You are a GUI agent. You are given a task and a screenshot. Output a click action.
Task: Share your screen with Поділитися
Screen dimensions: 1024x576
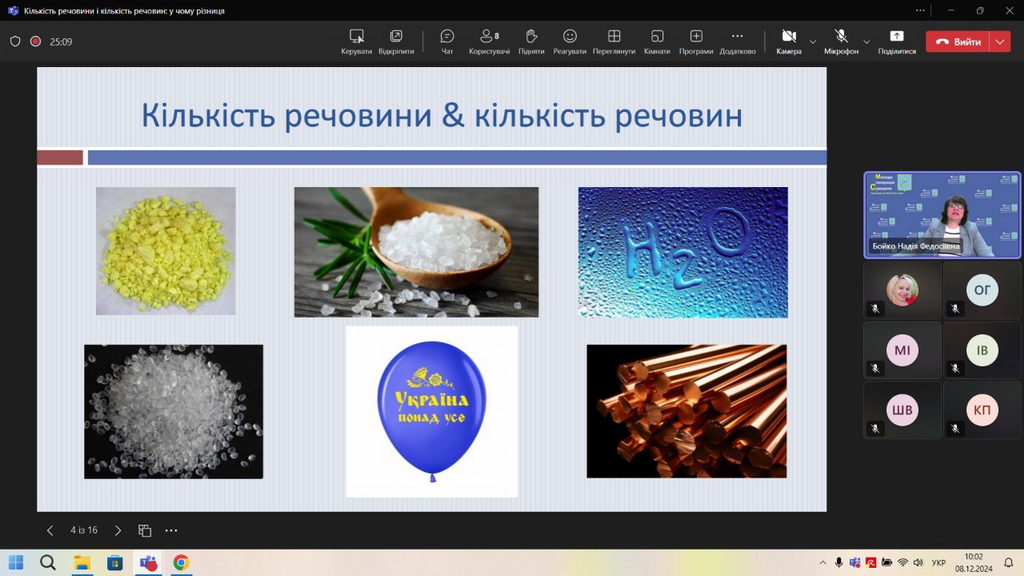point(896,41)
